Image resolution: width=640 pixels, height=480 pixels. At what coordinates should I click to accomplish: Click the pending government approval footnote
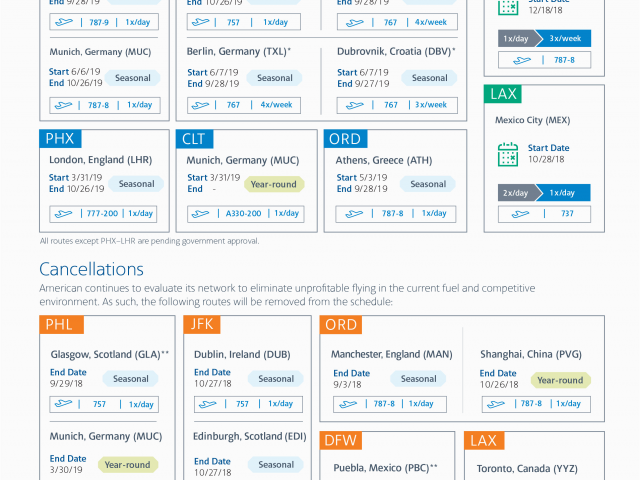point(149,241)
